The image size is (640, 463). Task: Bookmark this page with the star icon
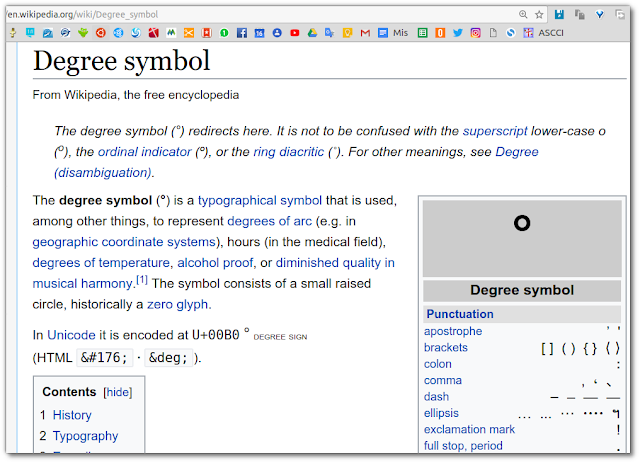point(539,15)
